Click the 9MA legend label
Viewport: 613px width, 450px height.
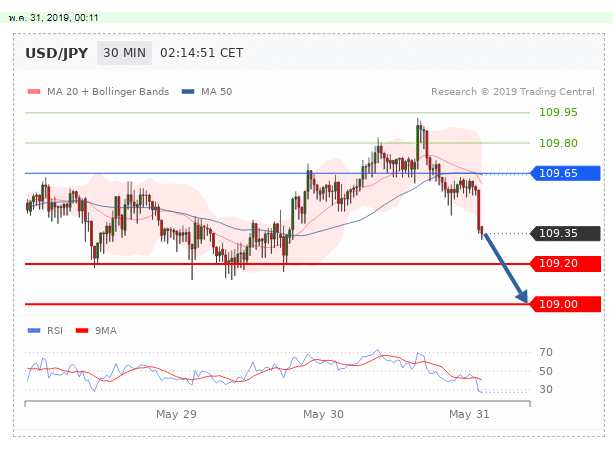click(106, 331)
